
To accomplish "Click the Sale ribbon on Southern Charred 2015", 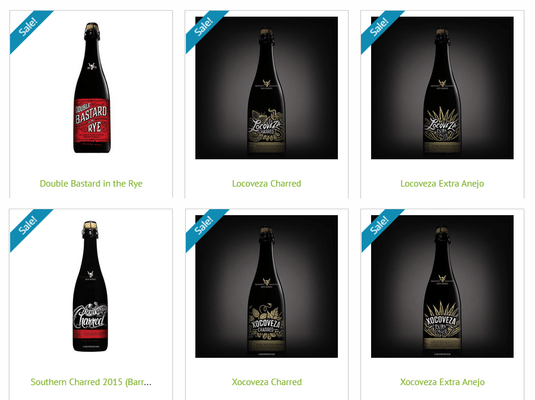I will [x=28, y=226].
